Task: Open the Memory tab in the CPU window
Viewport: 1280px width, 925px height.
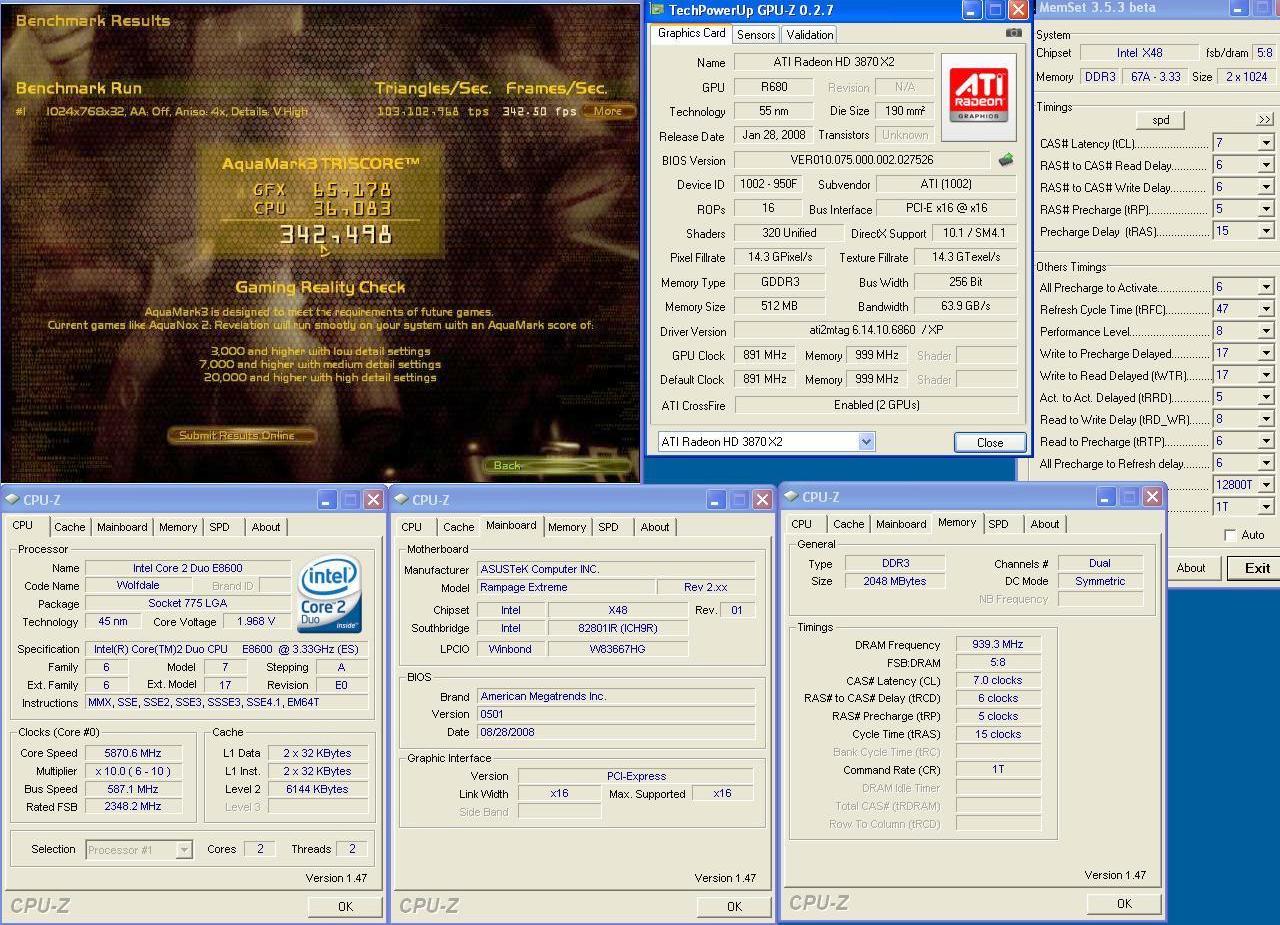Action: pos(178,527)
